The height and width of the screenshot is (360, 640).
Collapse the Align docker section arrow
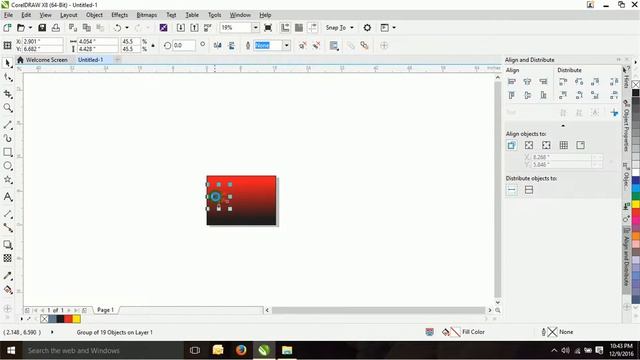pyautogui.click(x=563, y=126)
